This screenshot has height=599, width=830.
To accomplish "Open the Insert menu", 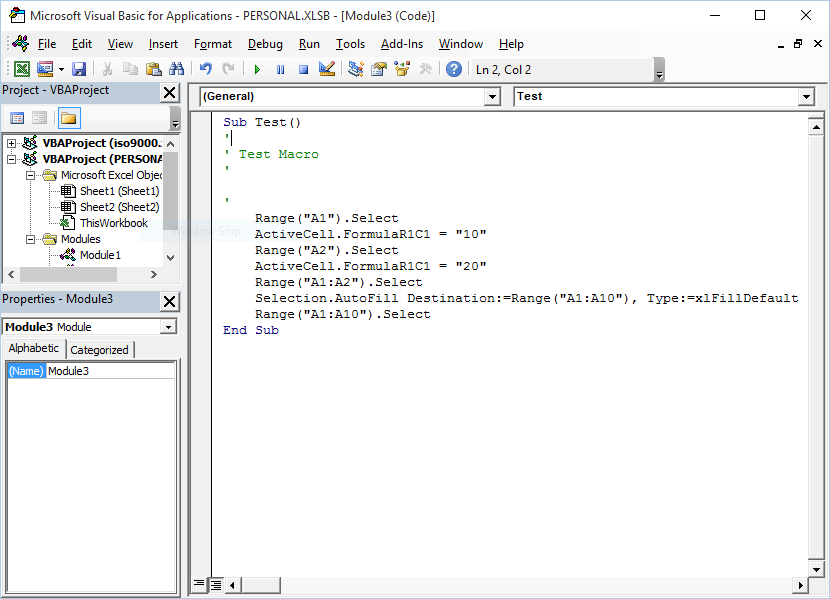I will [x=163, y=44].
